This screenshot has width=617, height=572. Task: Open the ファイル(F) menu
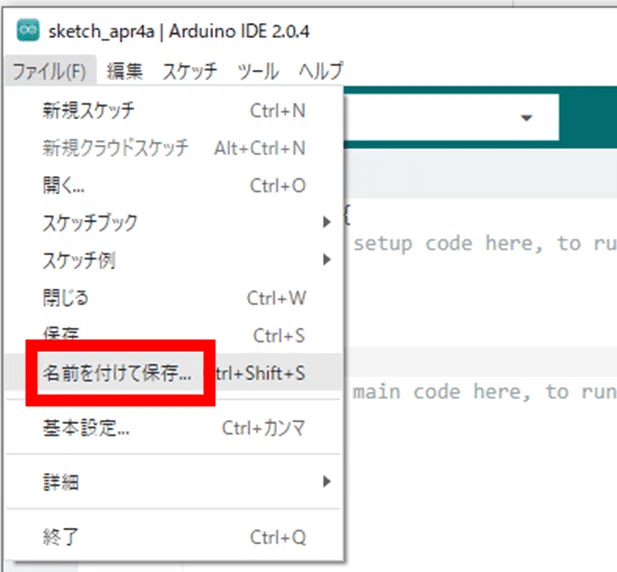50,71
